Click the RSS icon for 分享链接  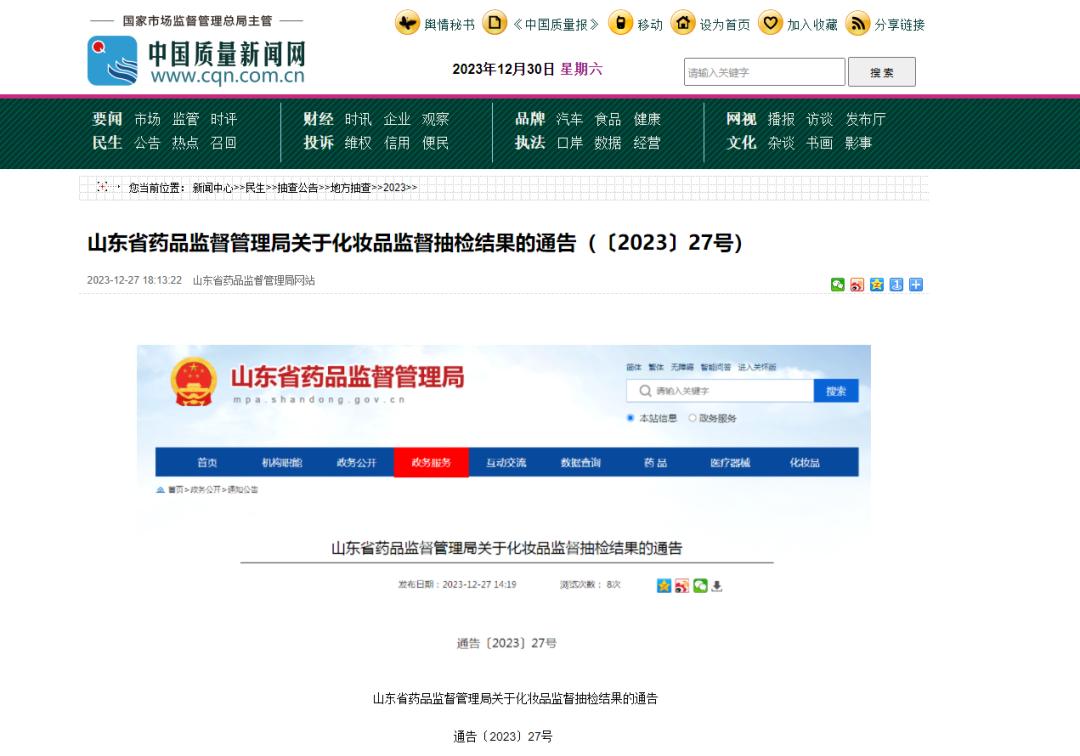click(858, 23)
